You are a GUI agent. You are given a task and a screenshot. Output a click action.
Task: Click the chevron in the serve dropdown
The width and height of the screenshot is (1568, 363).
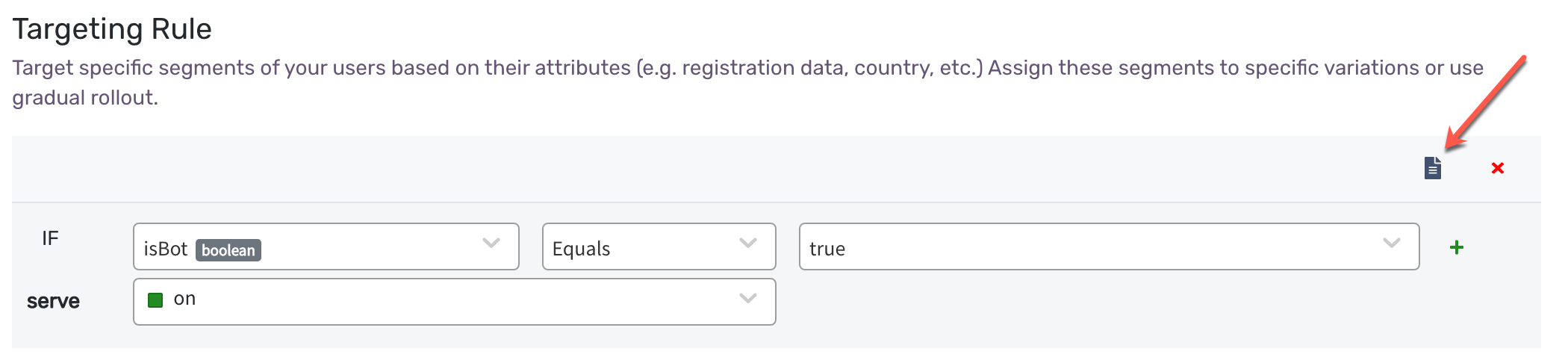click(747, 298)
